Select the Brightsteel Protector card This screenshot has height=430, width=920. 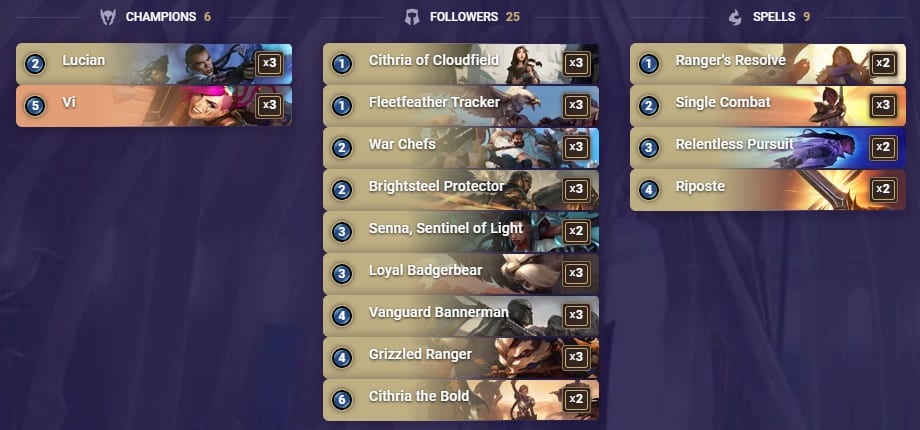tap(461, 189)
